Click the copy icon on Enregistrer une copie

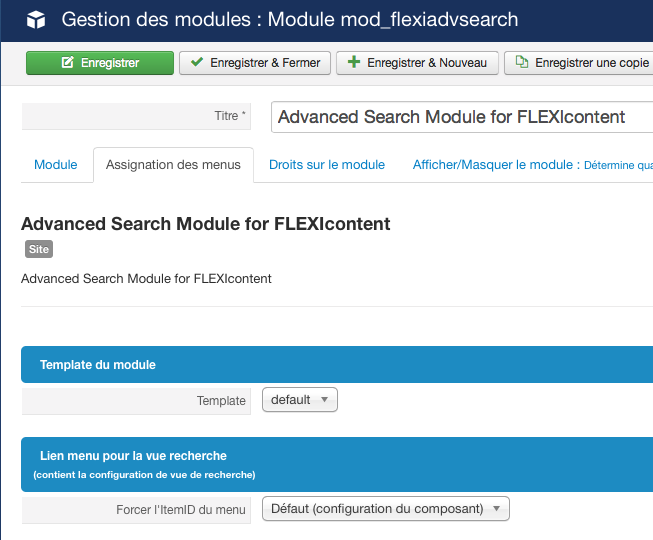pos(522,62)
